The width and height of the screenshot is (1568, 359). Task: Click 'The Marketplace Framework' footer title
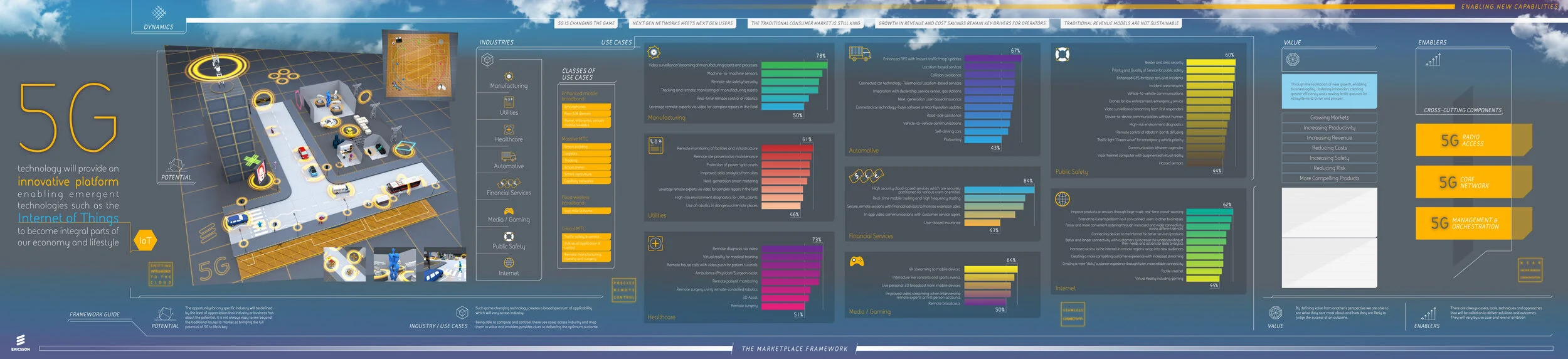(794, 348)
